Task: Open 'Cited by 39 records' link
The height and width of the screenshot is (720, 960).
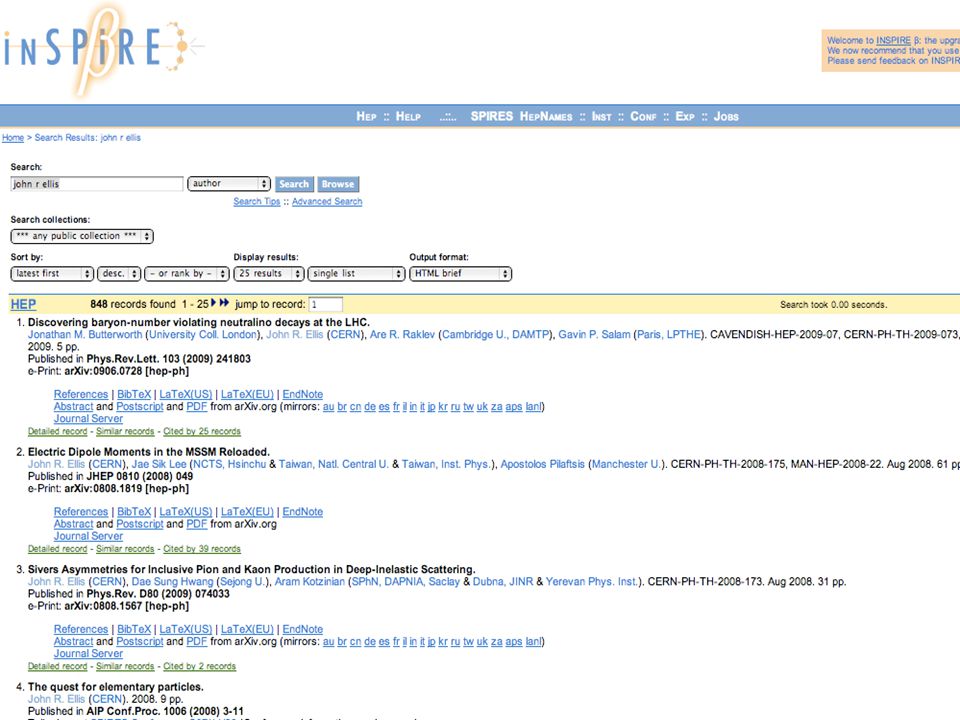Action: click(x=201, y=549)
